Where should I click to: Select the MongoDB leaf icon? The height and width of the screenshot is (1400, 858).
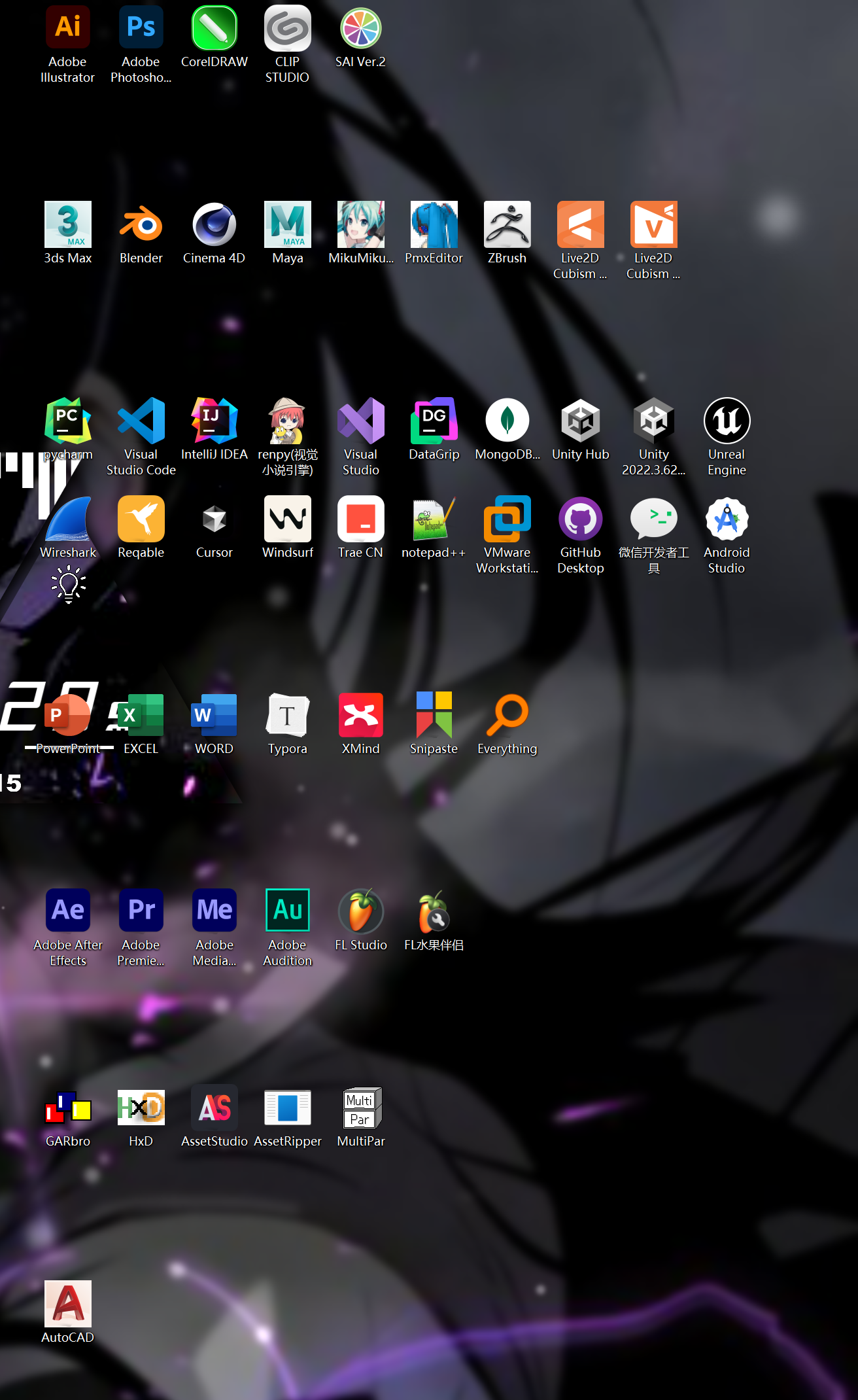pyautogui.click(x=507, y=421)
